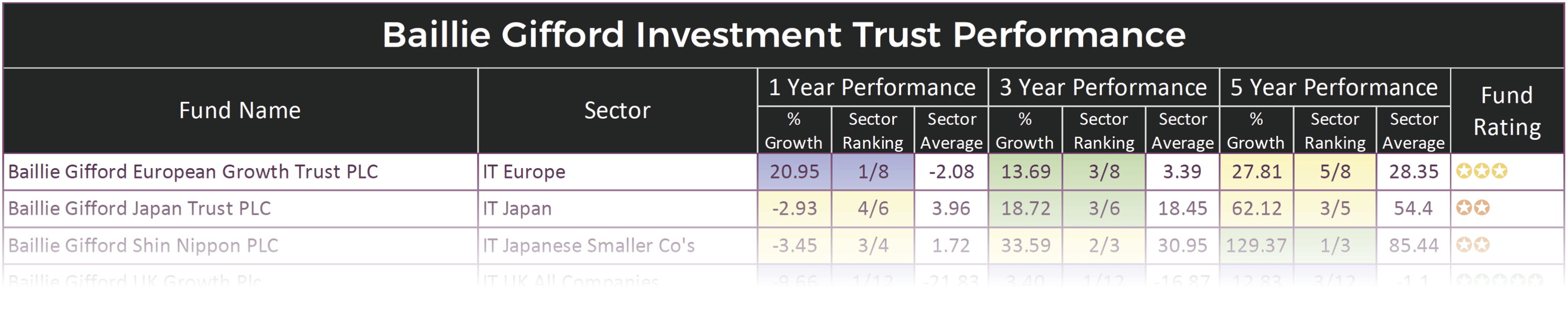Viewport: 1568px width, 330px height.
Task: Click the three-star rating for European Growth Trust
Action: click(1481, 171)
